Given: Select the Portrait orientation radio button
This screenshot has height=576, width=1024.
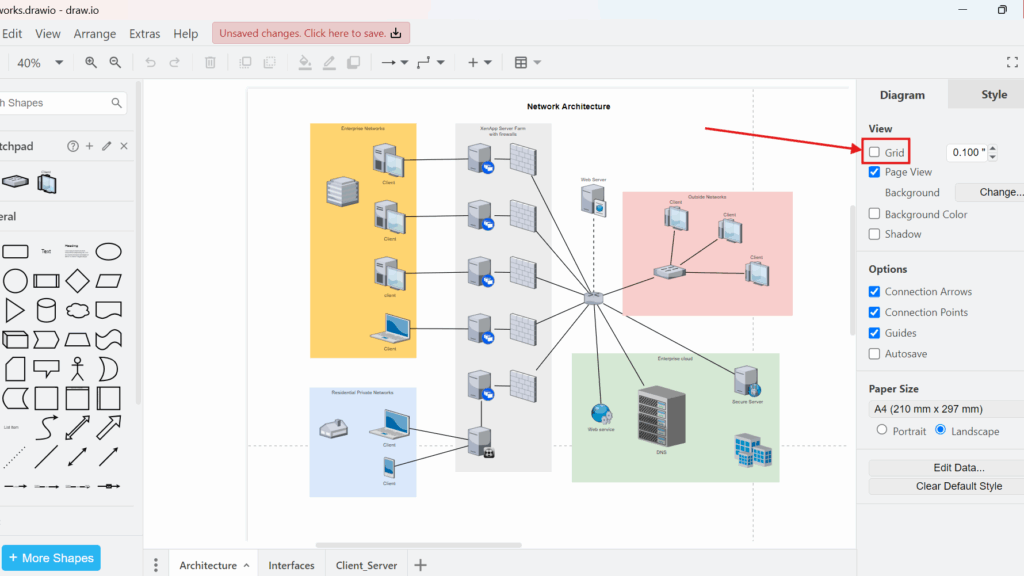Looking at the screenshot, I should point(881,430).
